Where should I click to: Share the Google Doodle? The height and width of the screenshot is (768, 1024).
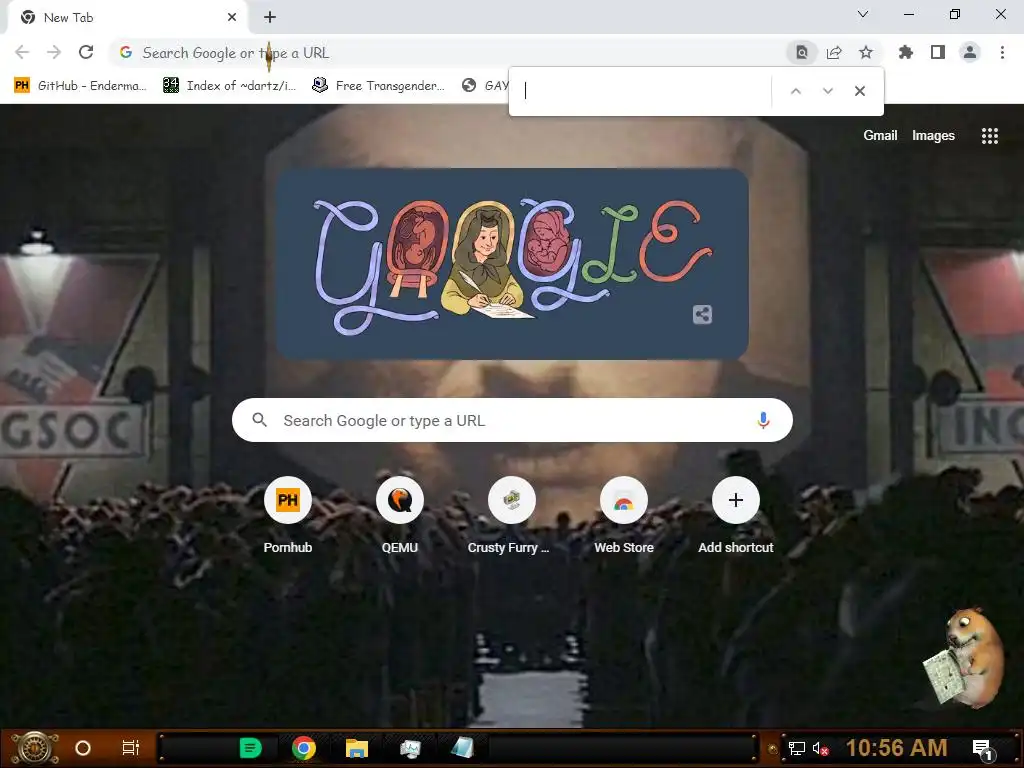702,315
